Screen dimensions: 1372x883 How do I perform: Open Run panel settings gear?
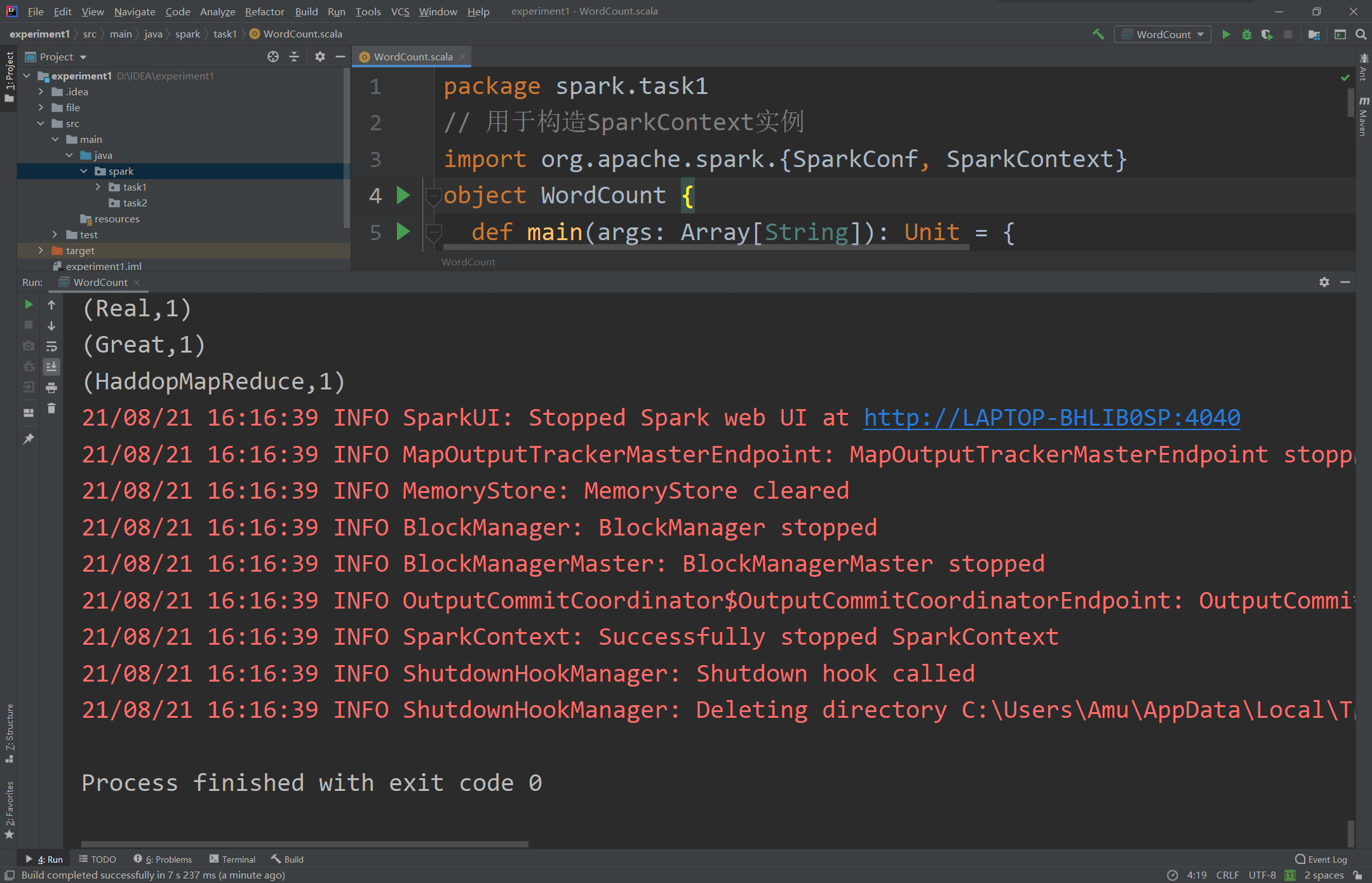pos(1324,282)
